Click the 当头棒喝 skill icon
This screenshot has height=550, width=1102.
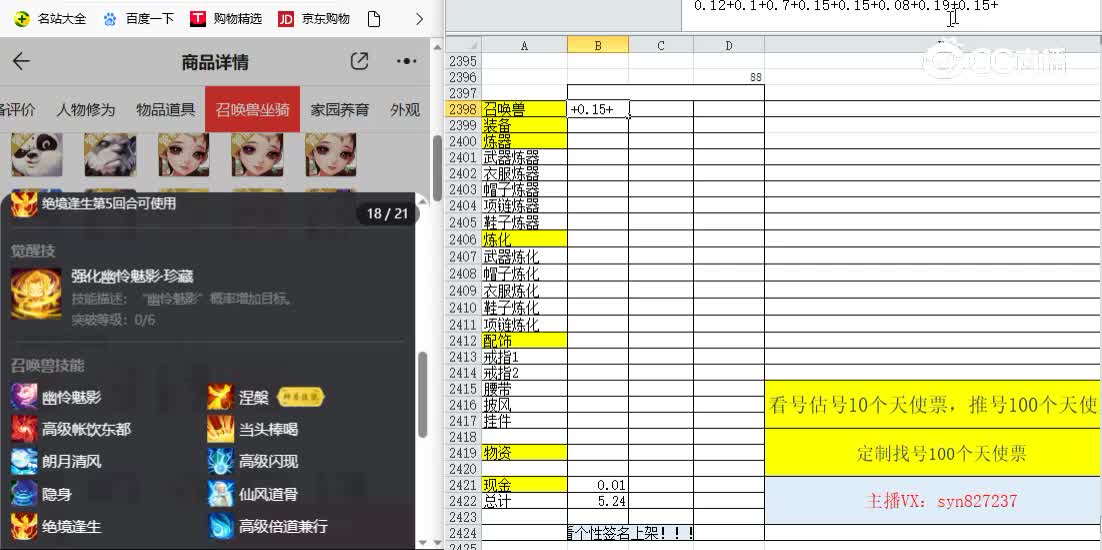[x=220, y=429]
